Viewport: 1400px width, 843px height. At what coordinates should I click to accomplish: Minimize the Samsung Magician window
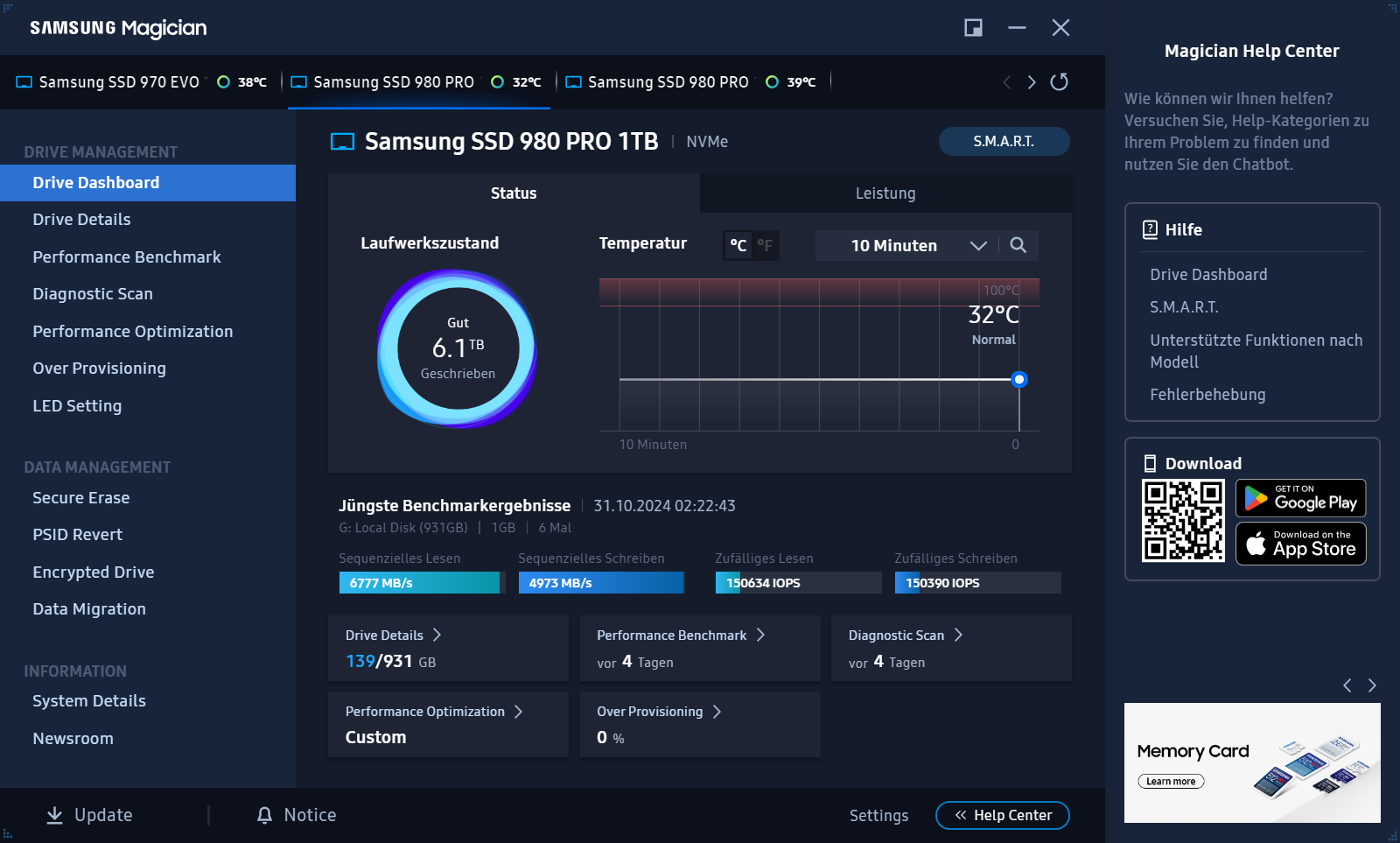point(1017,28)
